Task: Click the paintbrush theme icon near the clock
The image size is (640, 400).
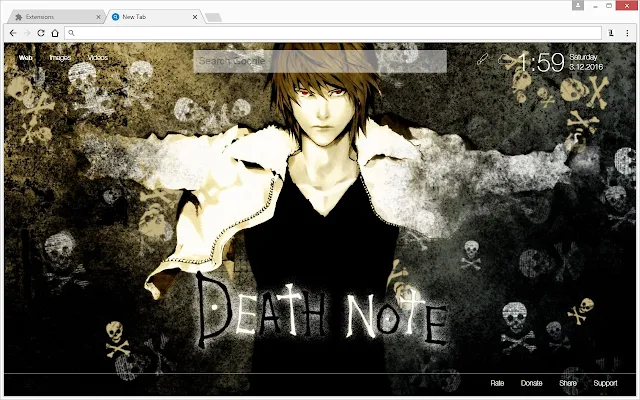Action: pyautogui.click(x=482, y=60)
